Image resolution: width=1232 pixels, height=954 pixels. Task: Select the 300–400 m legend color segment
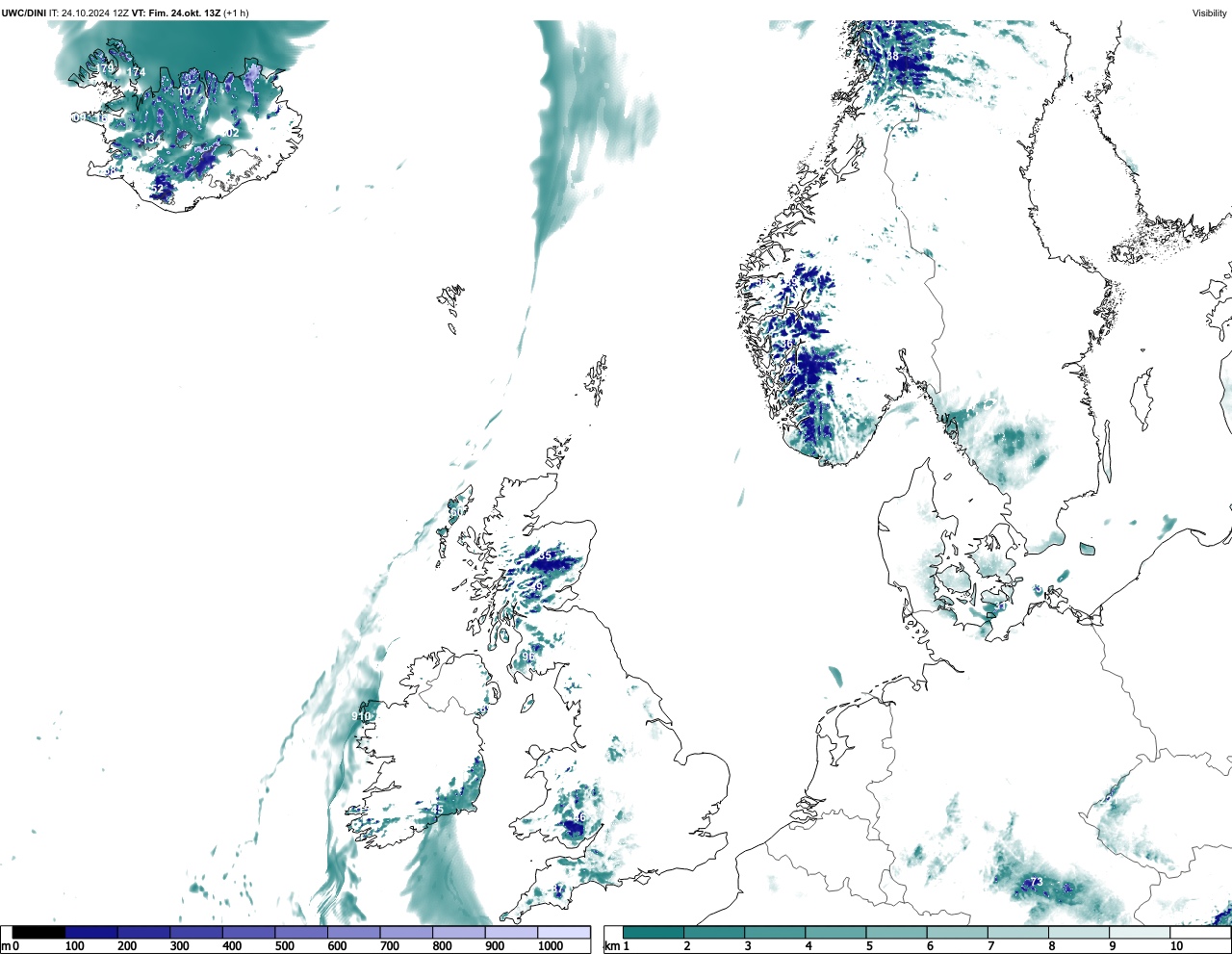click(x=196, y=933)
